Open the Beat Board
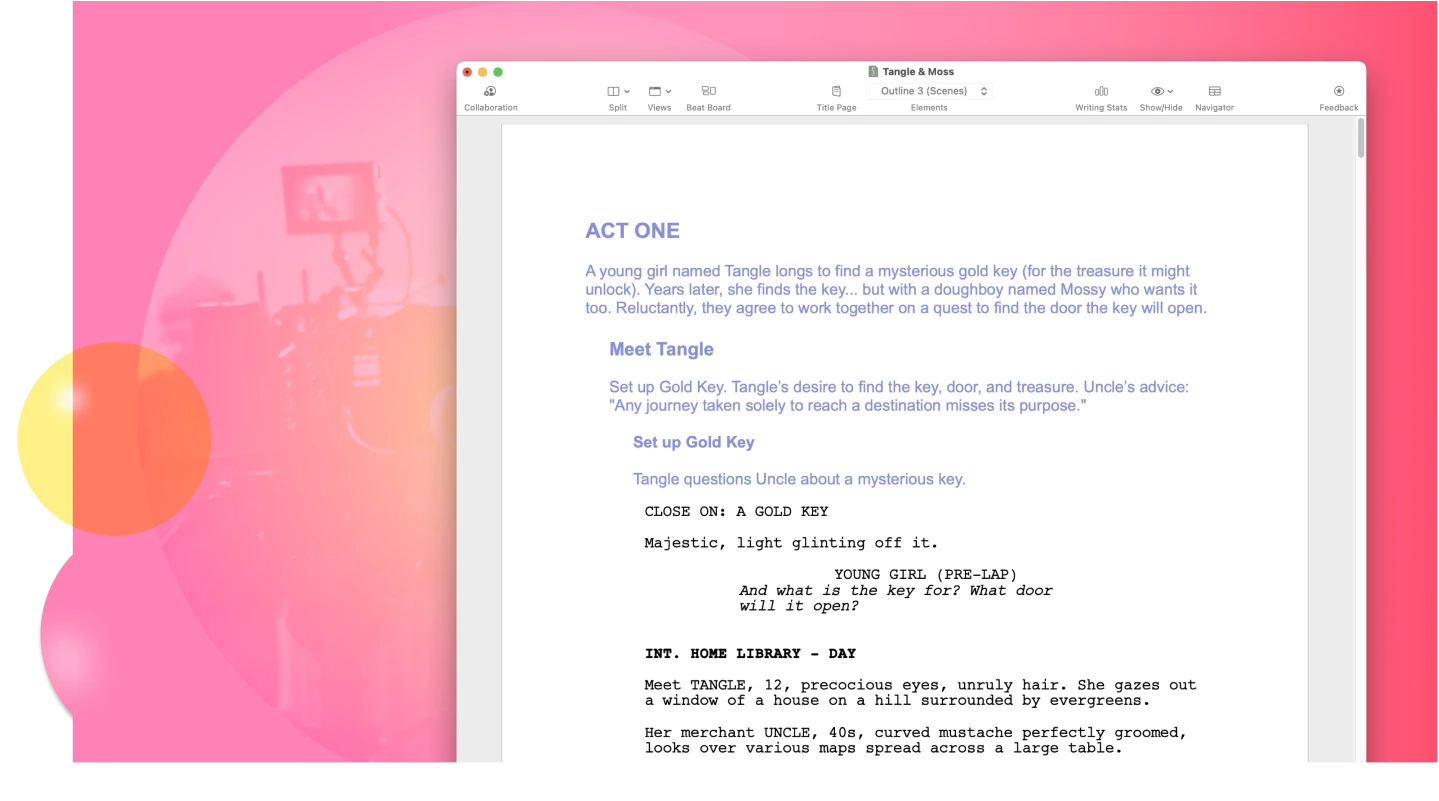Image resolution: width=1439 pixels, height=801 pixels. pos(708,91)
